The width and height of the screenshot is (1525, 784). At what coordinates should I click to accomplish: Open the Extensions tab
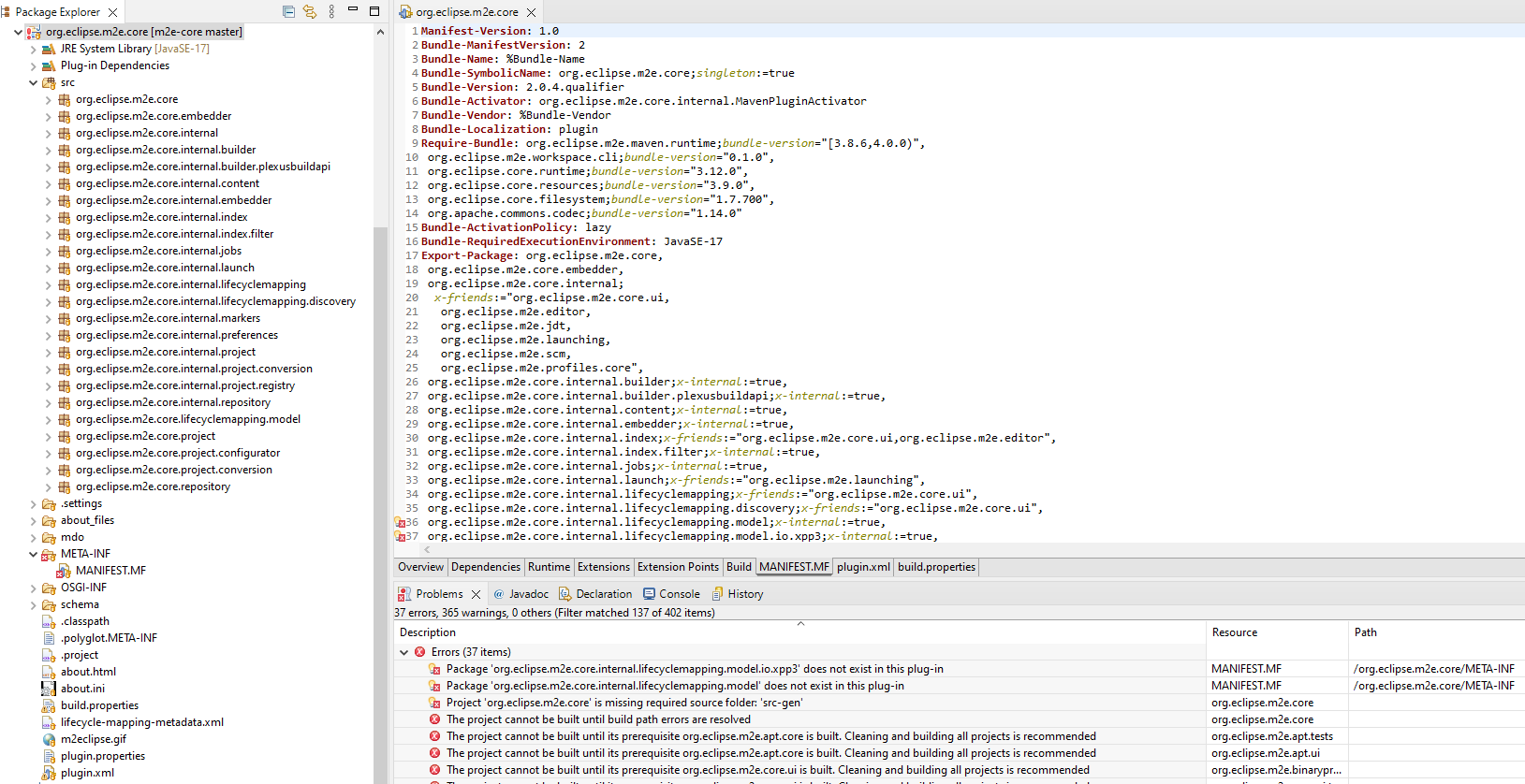[x=604, y=567]
